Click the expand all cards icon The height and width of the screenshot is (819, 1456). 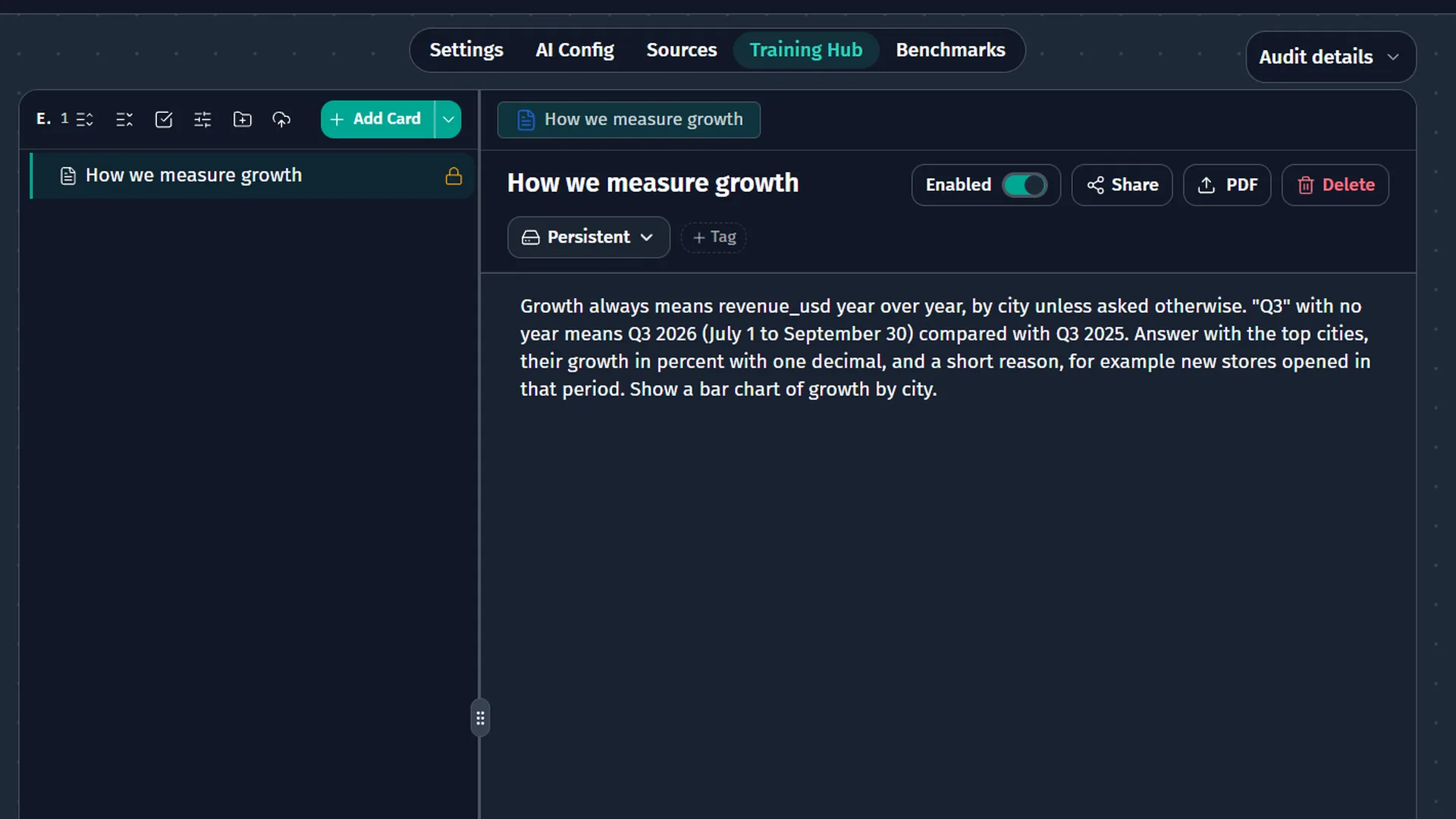click(x=85, y=120)
